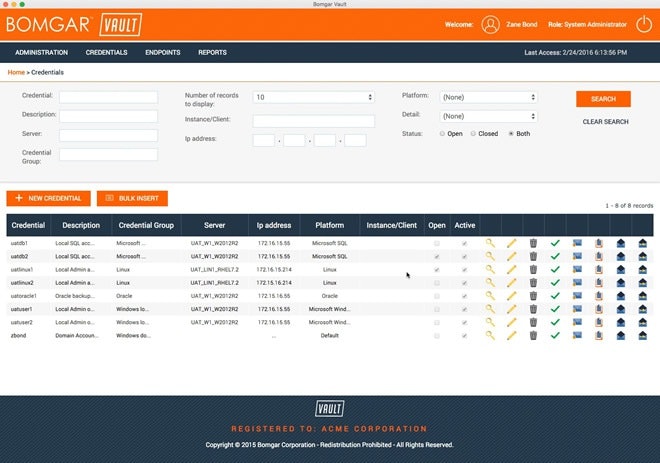Click green checkmark for uatlinux1
This screenshot has height=463, width=660.
coord(555,269)
